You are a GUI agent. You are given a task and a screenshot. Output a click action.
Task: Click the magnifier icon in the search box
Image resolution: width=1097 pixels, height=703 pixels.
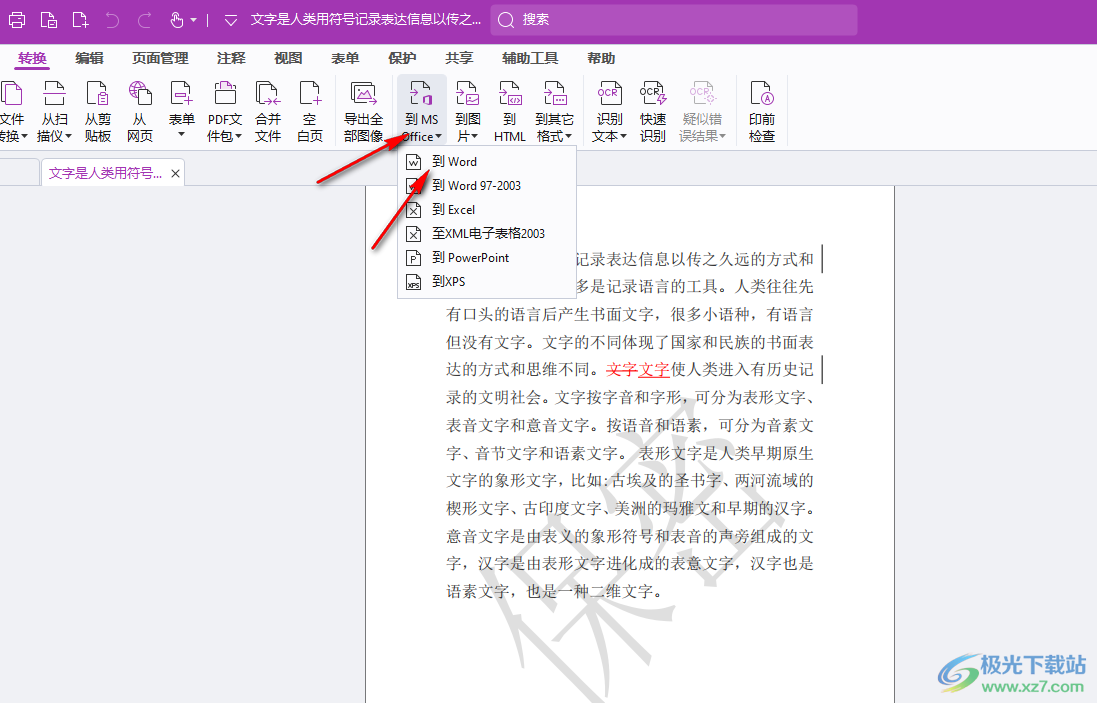click(x=506, y=20)
